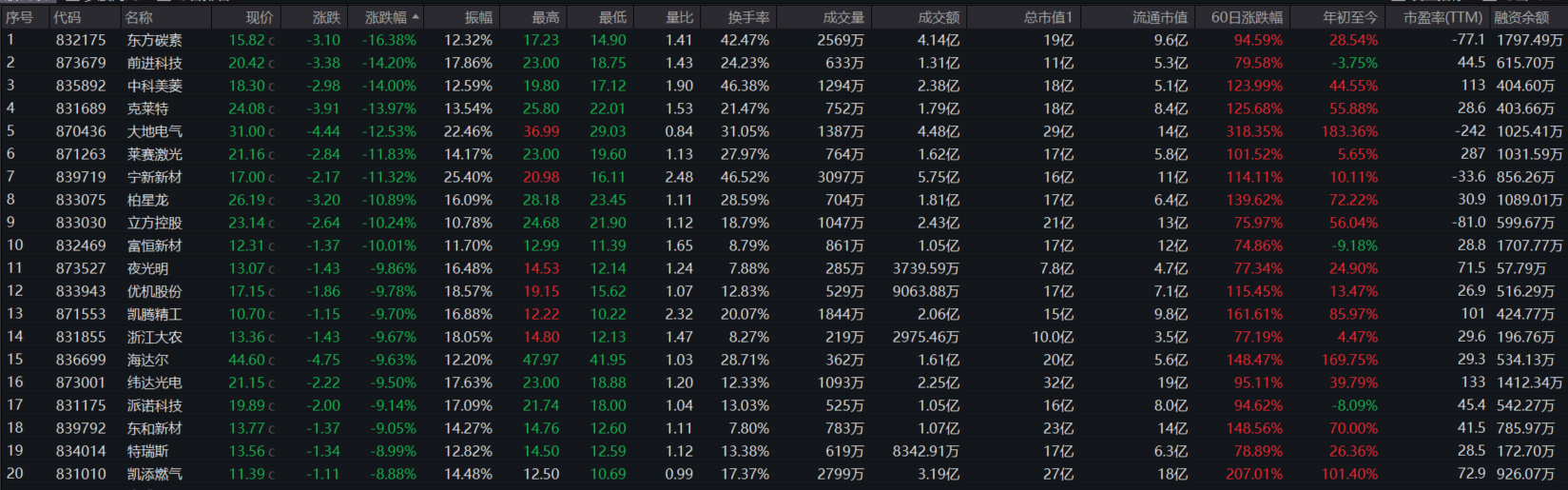This screenshot has width=1568, height=490.
Task: Sort by 成交额 column header
Action: tap(939, 17)
